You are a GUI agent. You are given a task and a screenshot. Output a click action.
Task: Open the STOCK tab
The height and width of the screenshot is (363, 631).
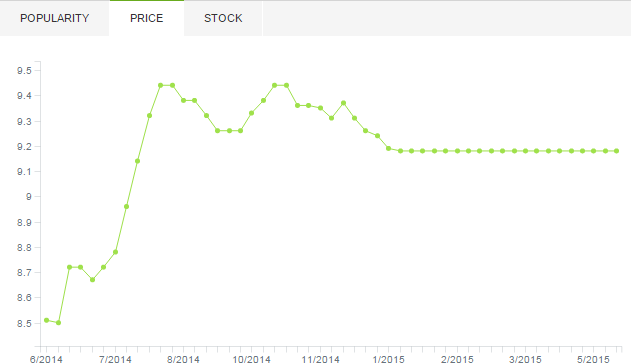pos(223,18)
